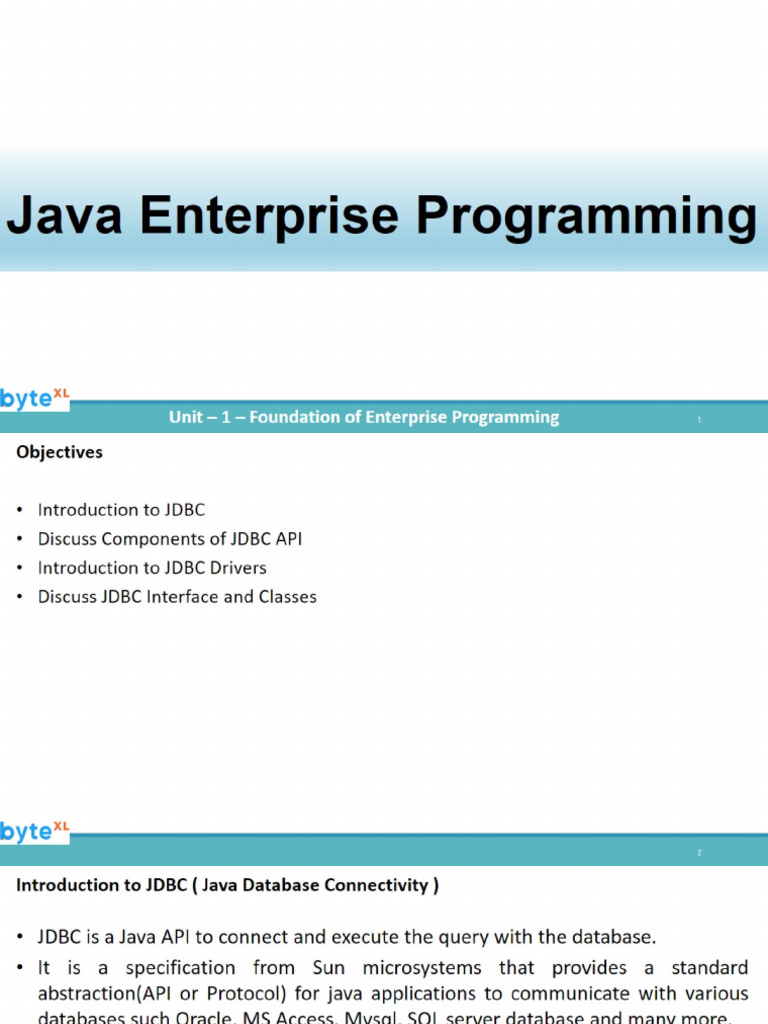Click the Oracle, MS Access, Mysql line
The height and width of the screenshot is (1024, 768).
coord(383,1017)
